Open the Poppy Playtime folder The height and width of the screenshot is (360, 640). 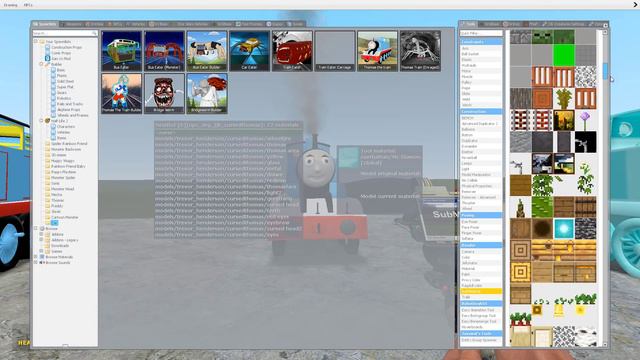(63, 172)
